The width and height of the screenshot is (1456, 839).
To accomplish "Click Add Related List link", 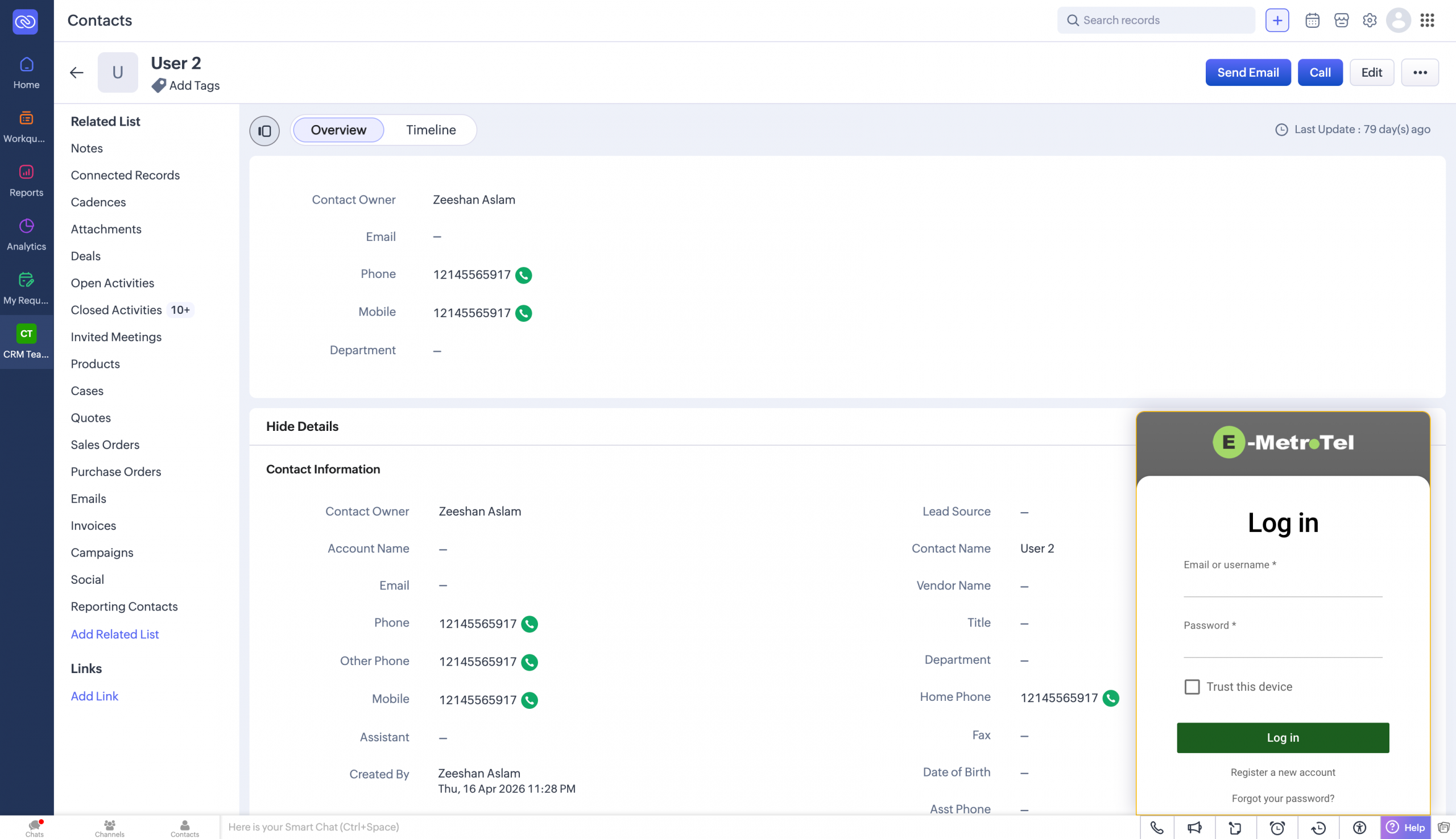I will (115, 634).
